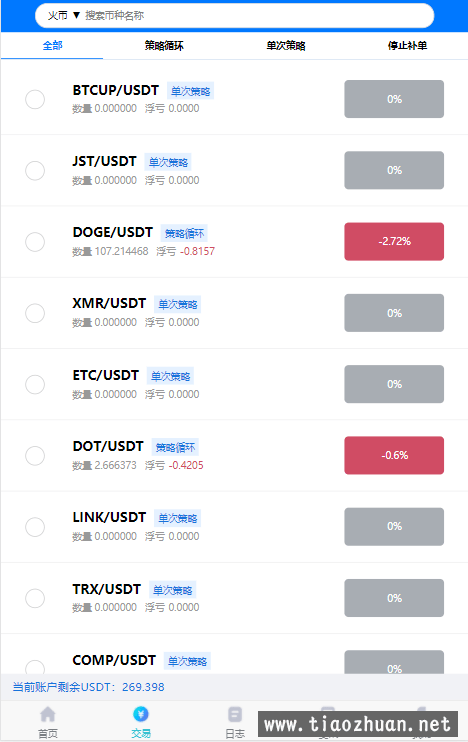
Task: Click the 搜索币种名称 search field
Action: coord(256,16)
